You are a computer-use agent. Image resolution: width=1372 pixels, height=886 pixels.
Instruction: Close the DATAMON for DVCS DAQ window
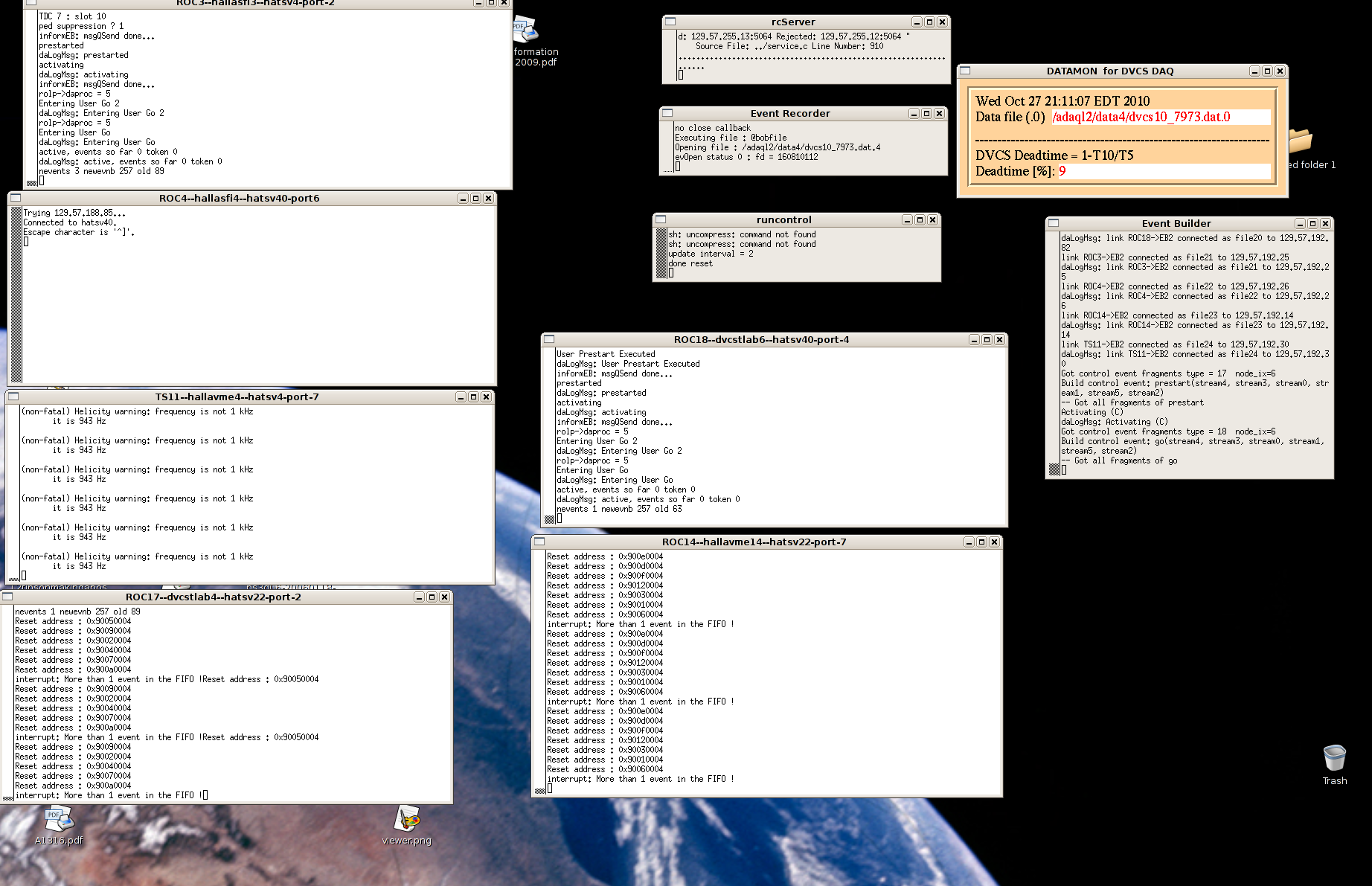(1280, 71)
